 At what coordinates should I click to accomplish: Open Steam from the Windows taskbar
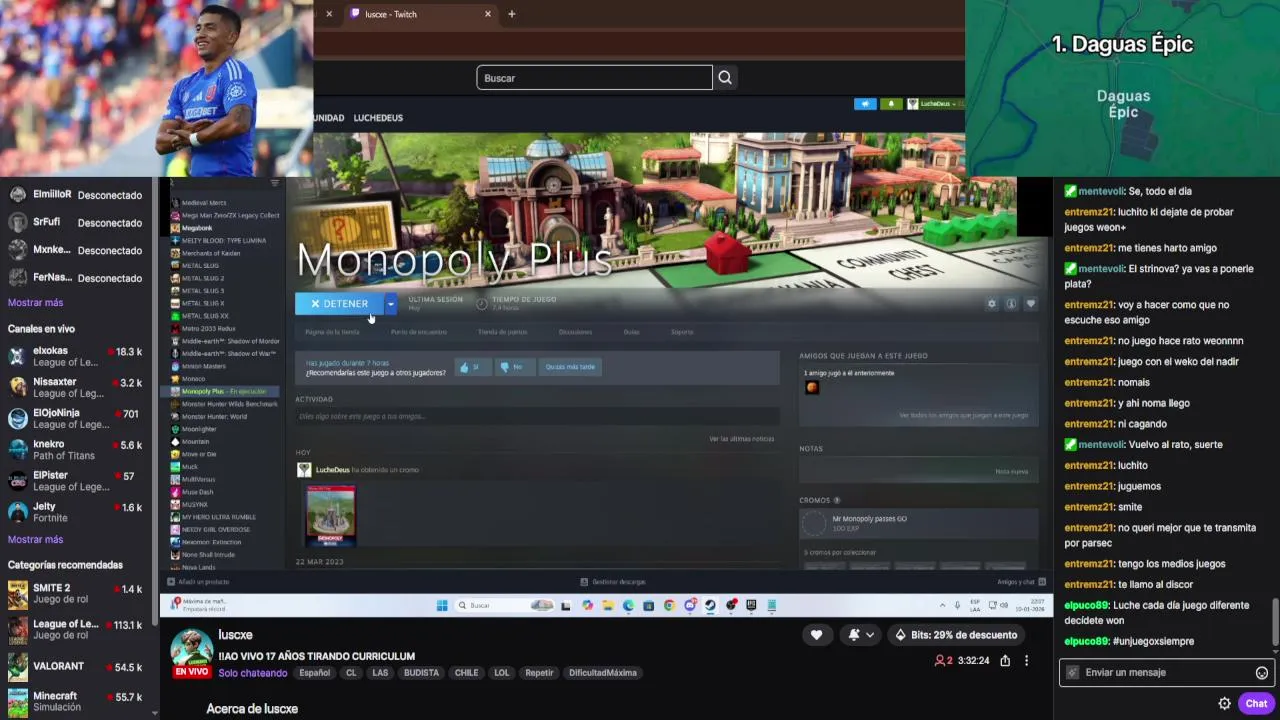[x=710, y=605]
